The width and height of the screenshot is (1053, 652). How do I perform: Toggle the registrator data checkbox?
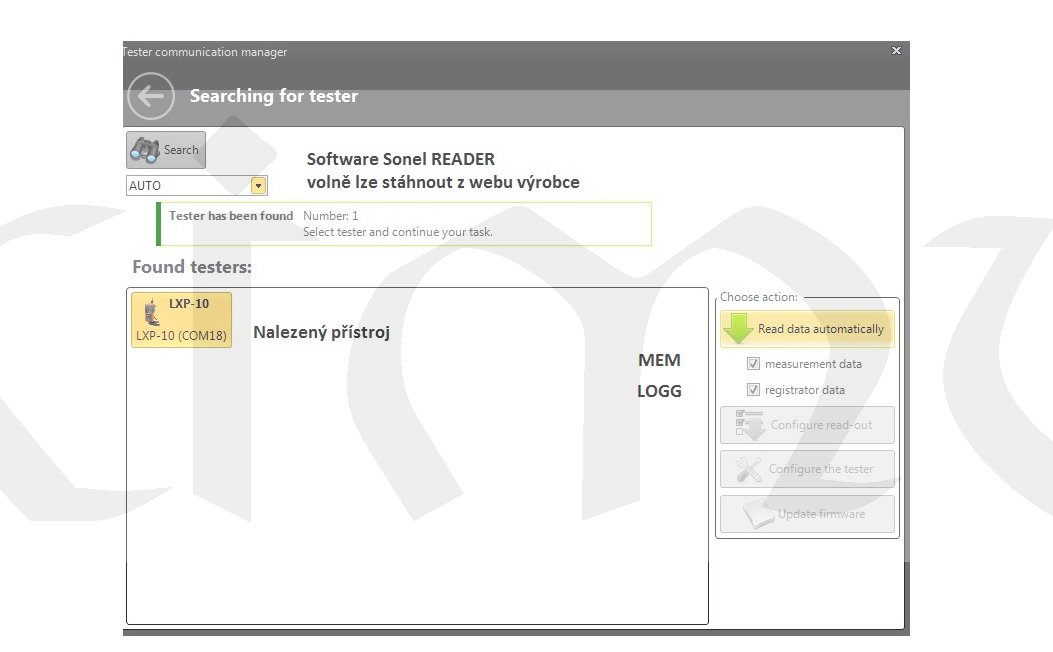tap(754, 390)
